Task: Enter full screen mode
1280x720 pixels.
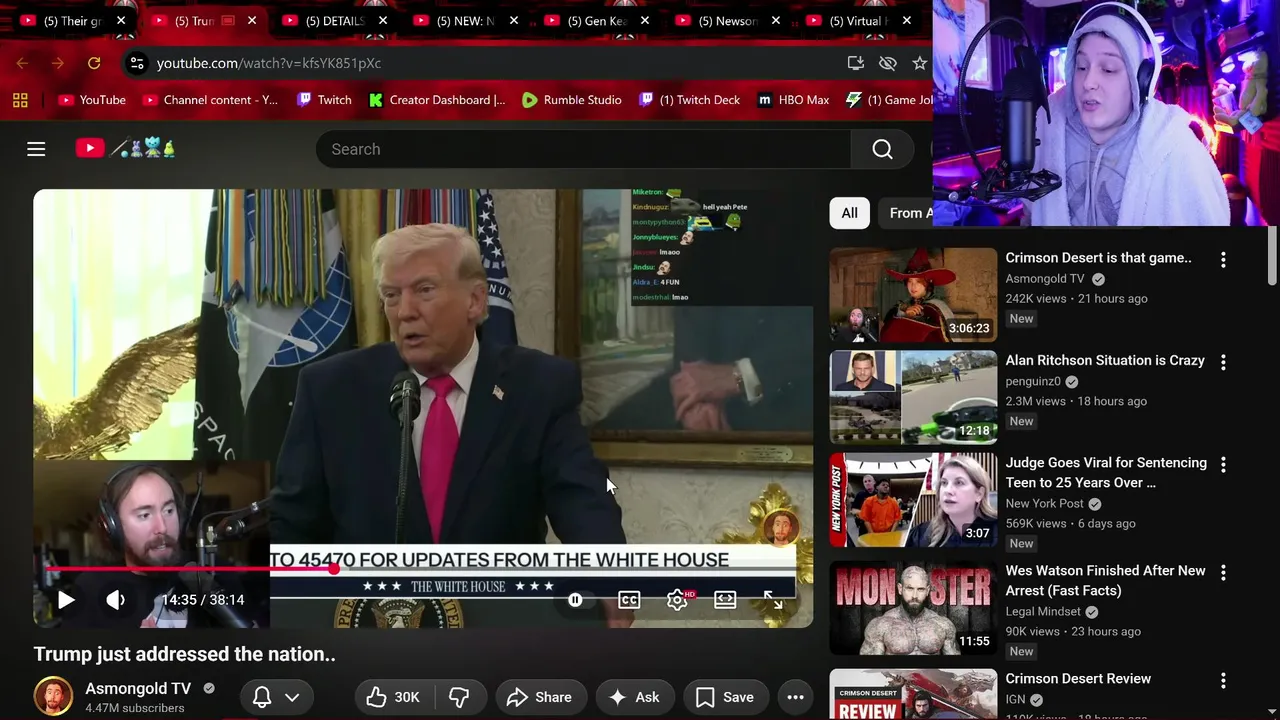Action: pos(773,600)
